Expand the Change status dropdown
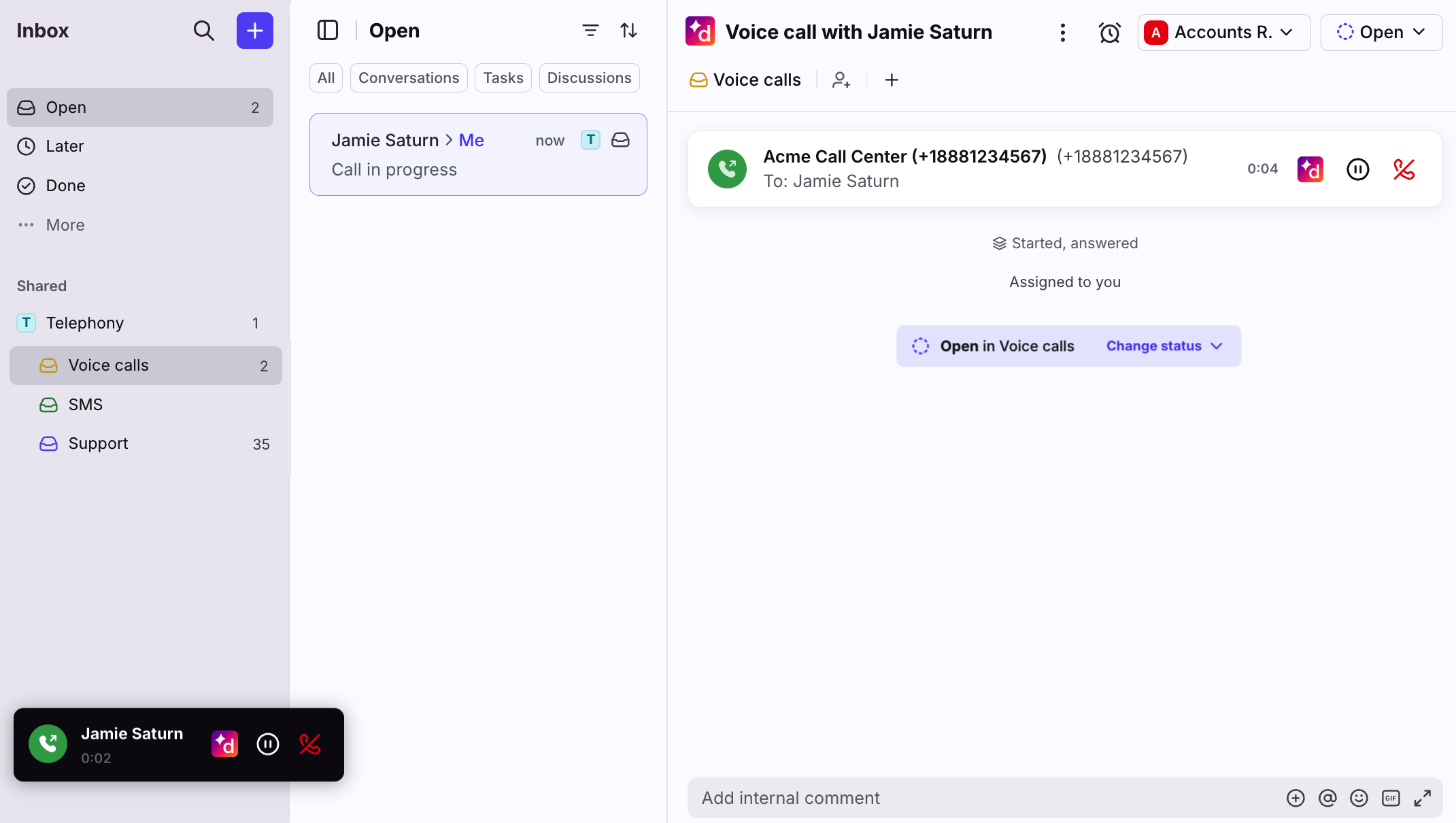The height and width of the screenshot is (823, 1456). point(1164,346)
